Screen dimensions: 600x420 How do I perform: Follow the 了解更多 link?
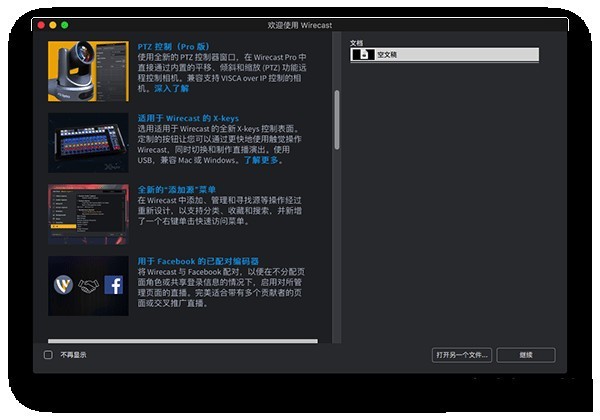[261, 160]
